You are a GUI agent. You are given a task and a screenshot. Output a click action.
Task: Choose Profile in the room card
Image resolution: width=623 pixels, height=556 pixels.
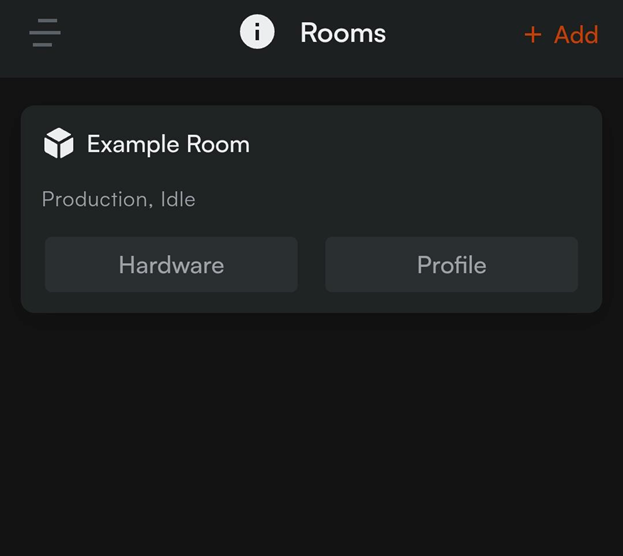click(x=451, y=265)
